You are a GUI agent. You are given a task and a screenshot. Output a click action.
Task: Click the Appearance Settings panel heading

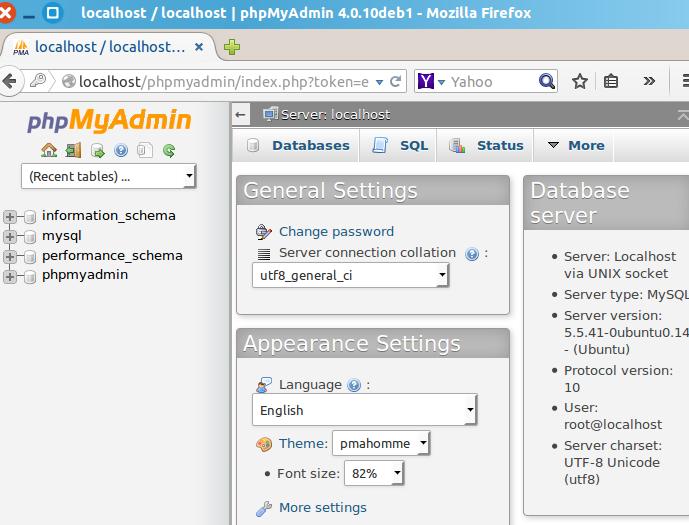352,344
